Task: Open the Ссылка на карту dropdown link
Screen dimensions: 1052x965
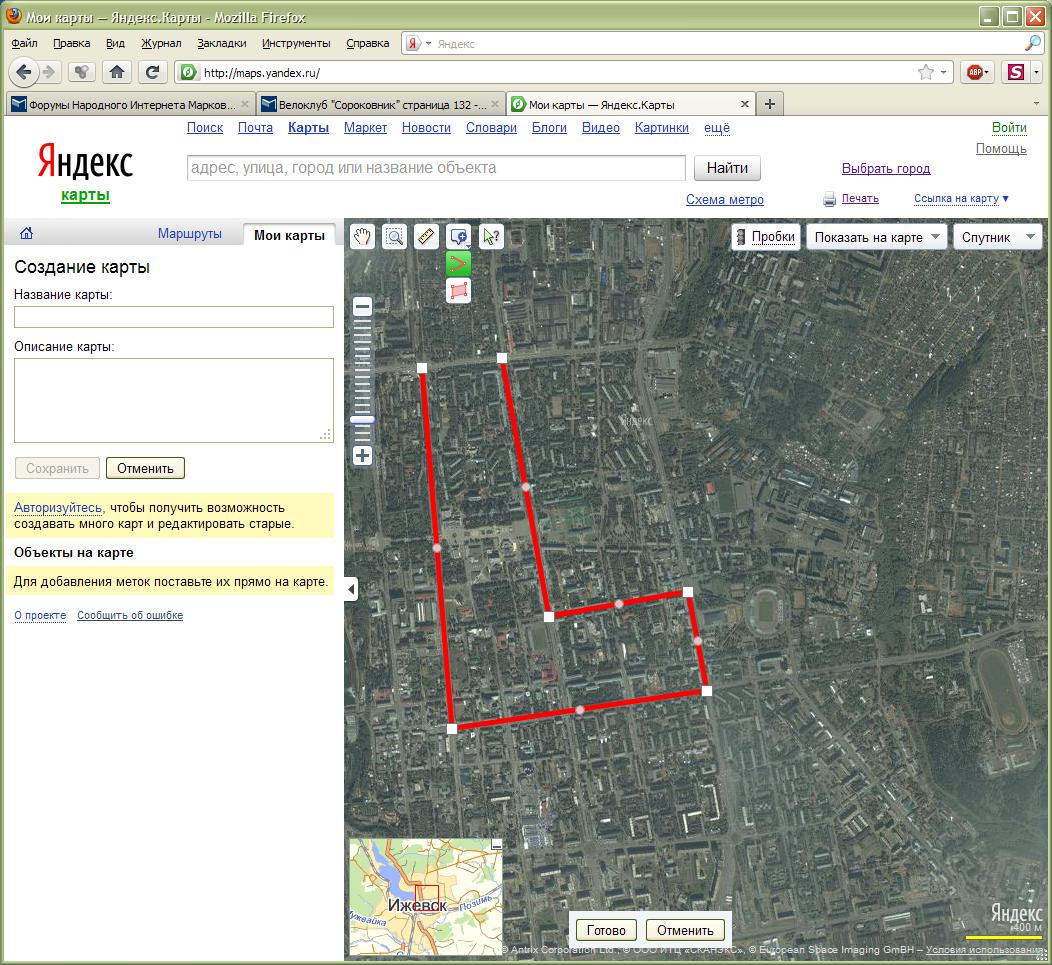Action: pyautogui.click(x=961, y=199)
